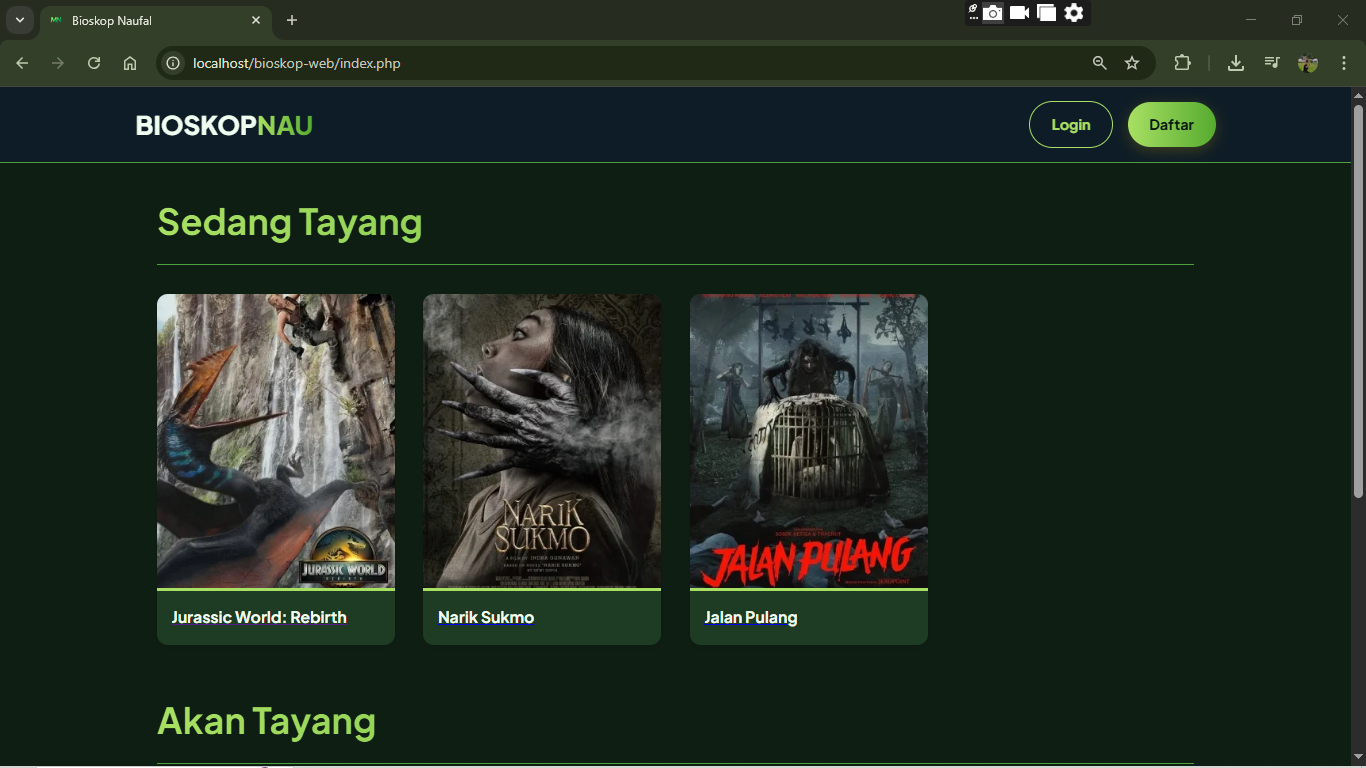Image resolution: width=1366 pixels, height=768 pixels.
Task: Click the camera screenshot capture icon
Action: pyautogui.click(x=993, y=13)
